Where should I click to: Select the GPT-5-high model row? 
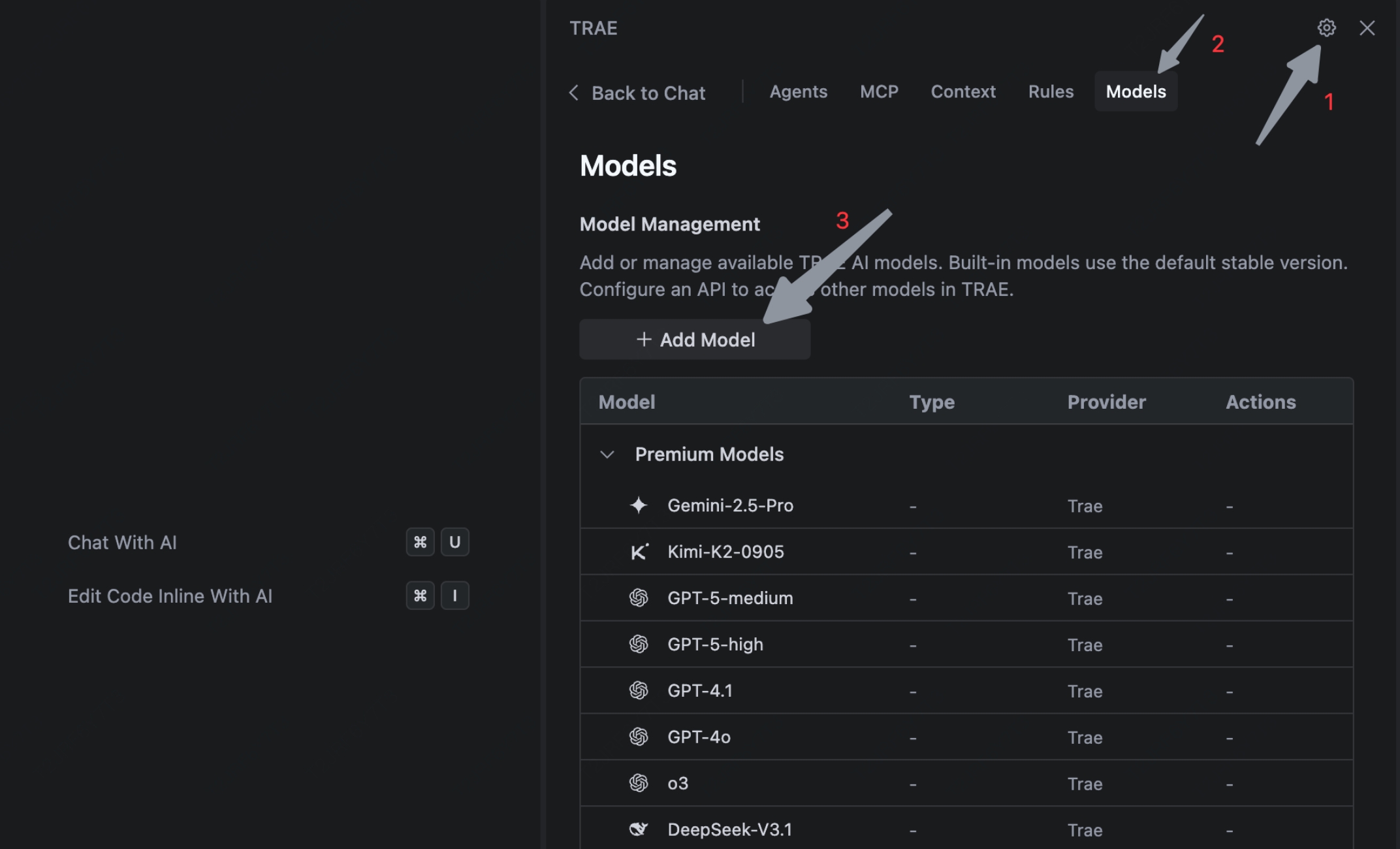715,645
